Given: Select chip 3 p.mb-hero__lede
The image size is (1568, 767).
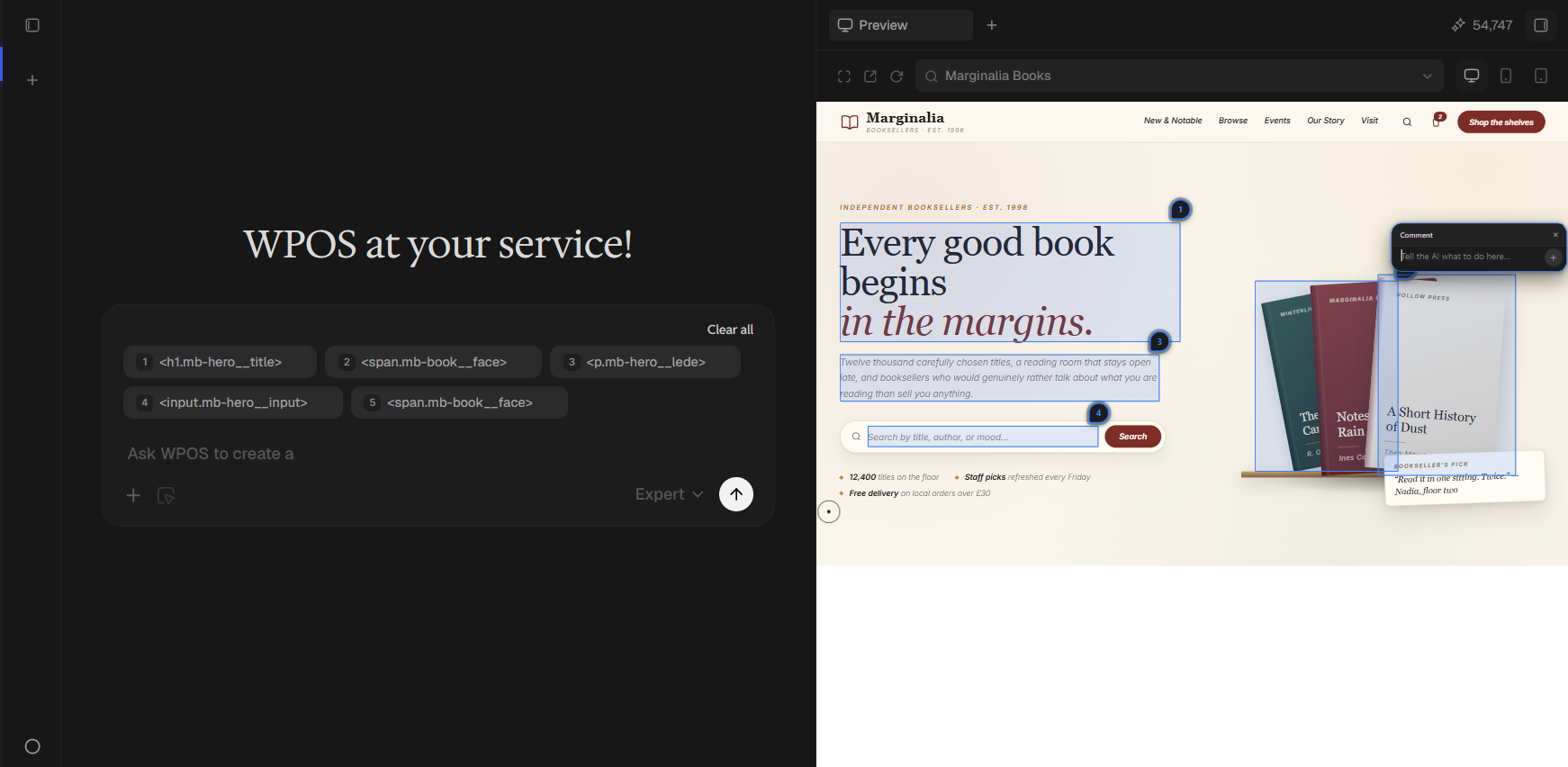Looking at the screenshot, I should (645, 362).
